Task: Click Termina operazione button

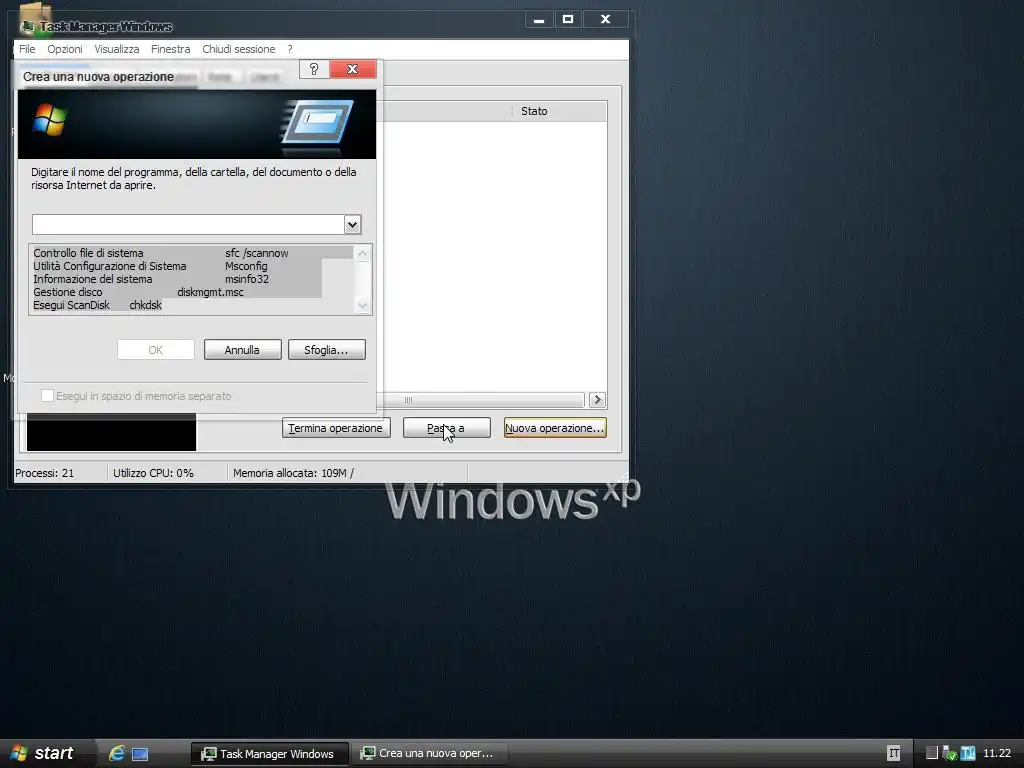Action: pos(336,428)
